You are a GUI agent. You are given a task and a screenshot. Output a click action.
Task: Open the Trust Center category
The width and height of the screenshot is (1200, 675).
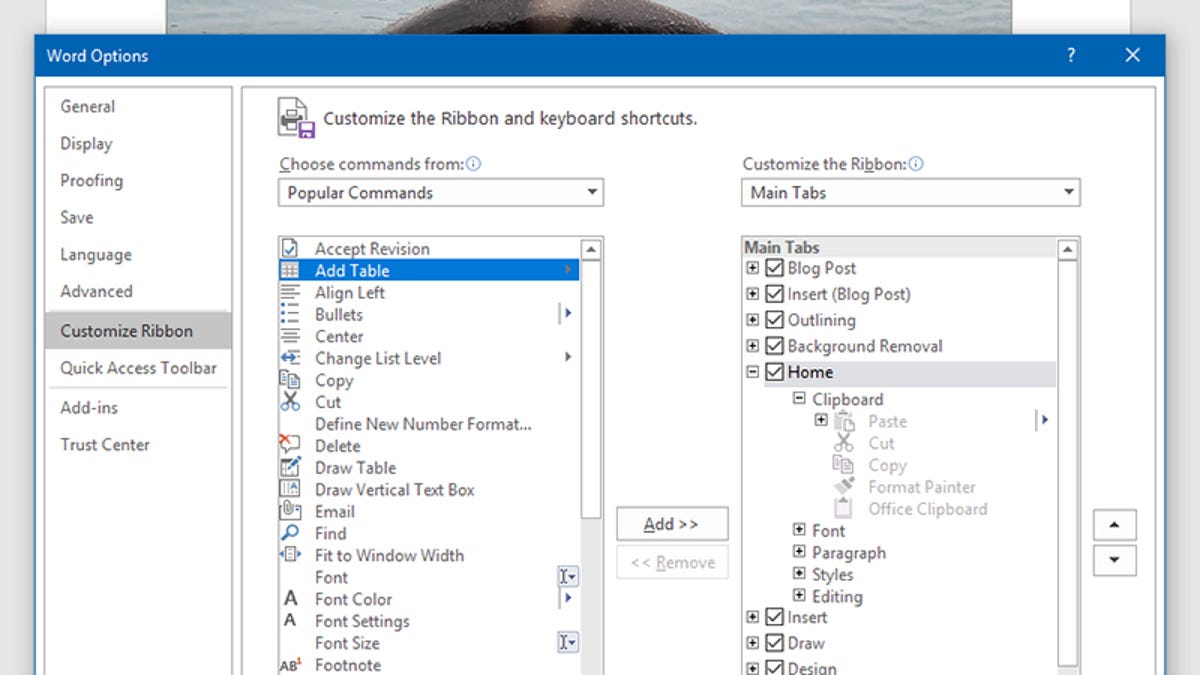pyautogui.click(x=138, y=445)
